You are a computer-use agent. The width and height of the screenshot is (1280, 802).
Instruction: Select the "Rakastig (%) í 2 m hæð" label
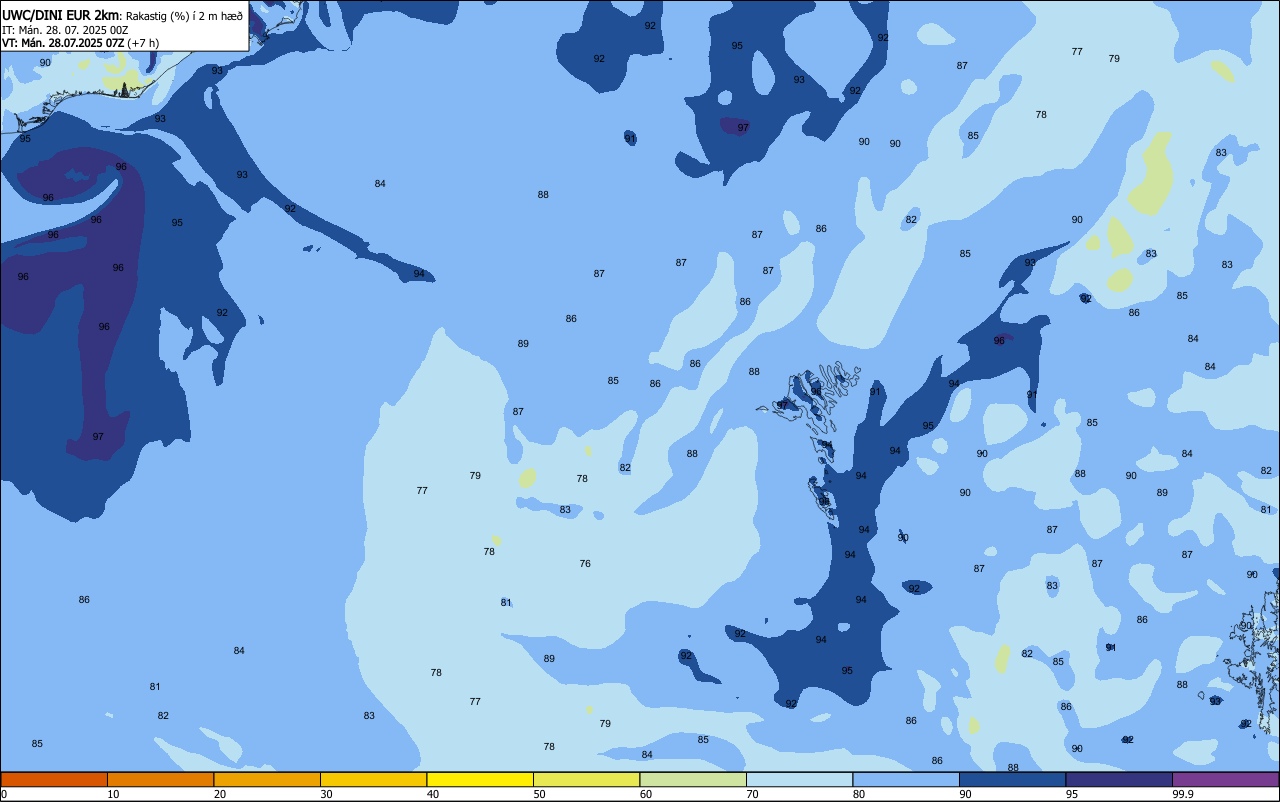pyautogui.click(x=184, y=16)
